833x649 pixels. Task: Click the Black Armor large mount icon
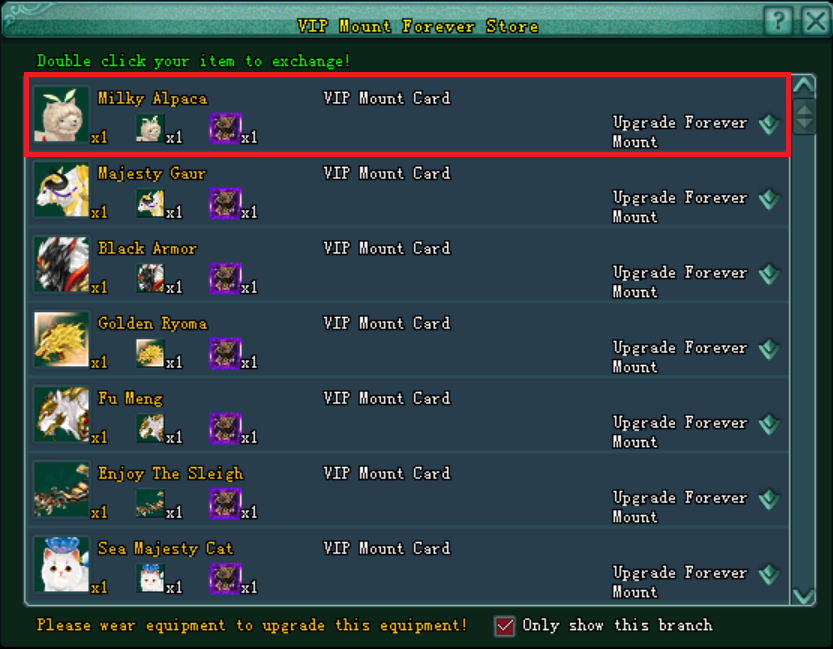click(x=61, y=264)
